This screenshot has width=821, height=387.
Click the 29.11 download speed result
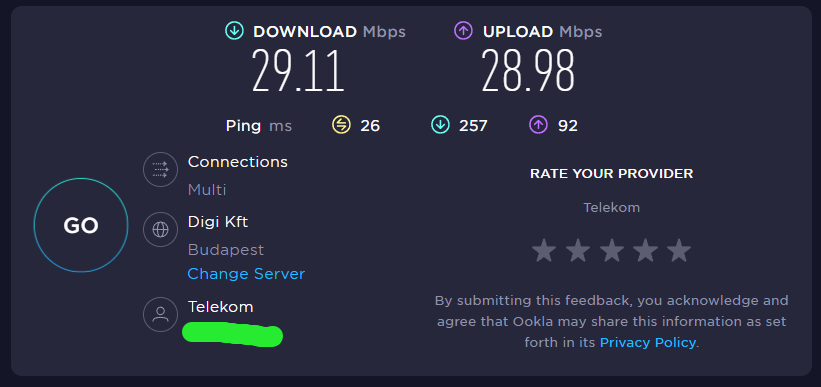(x=298, y=71)
